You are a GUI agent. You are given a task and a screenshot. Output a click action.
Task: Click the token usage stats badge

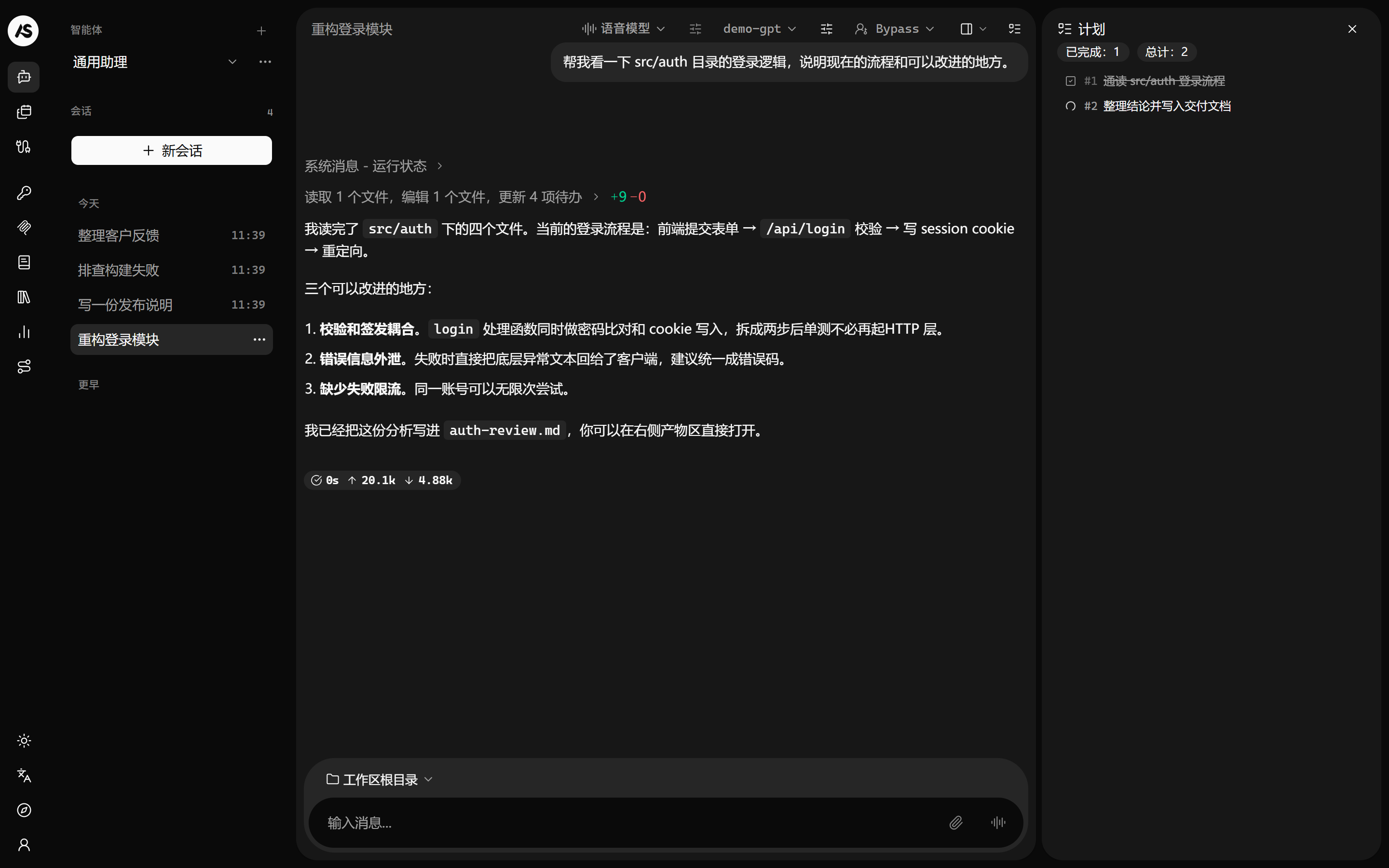tap(382, 480)
